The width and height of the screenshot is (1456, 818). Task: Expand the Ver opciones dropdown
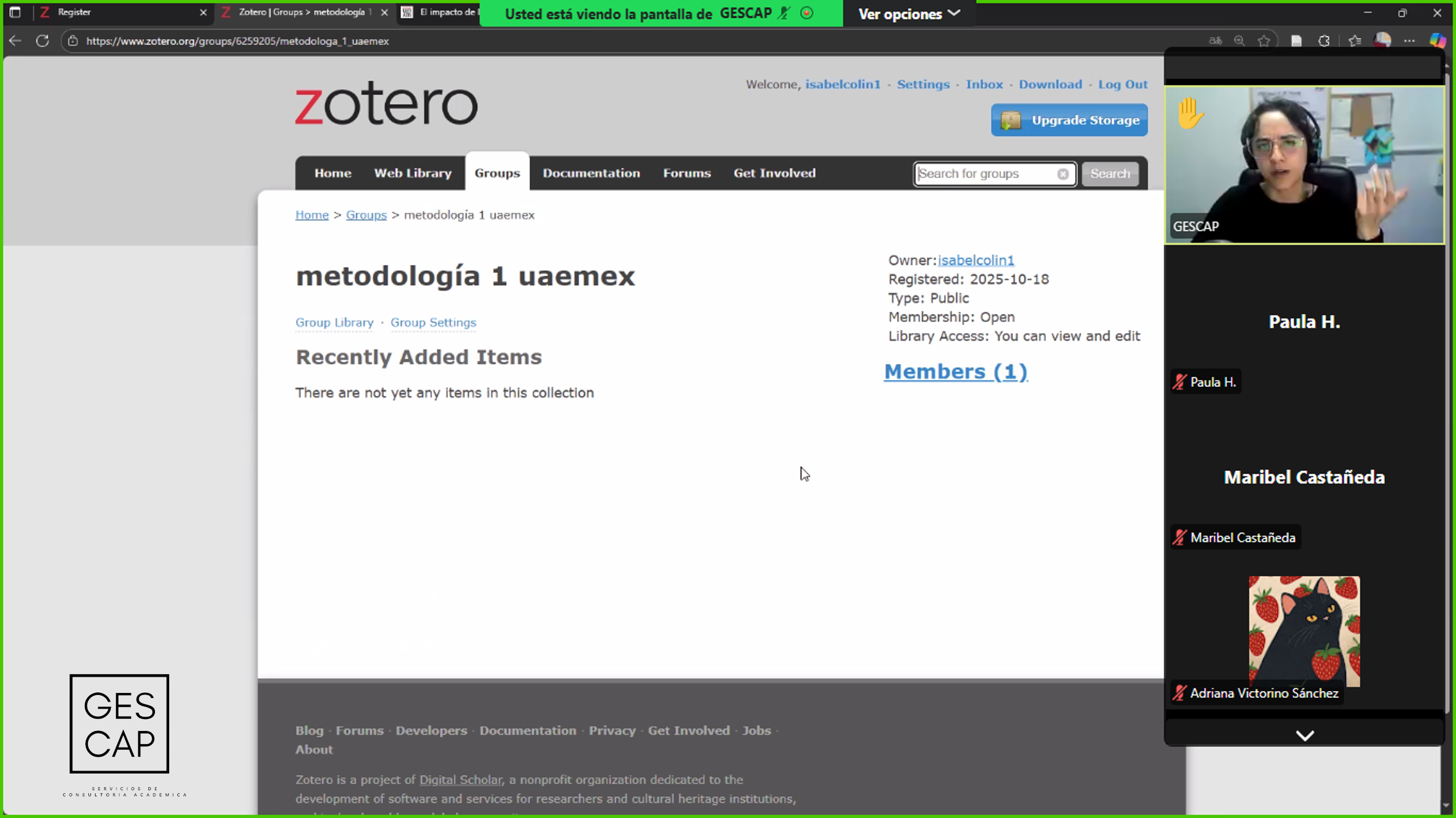pos(908,14)
